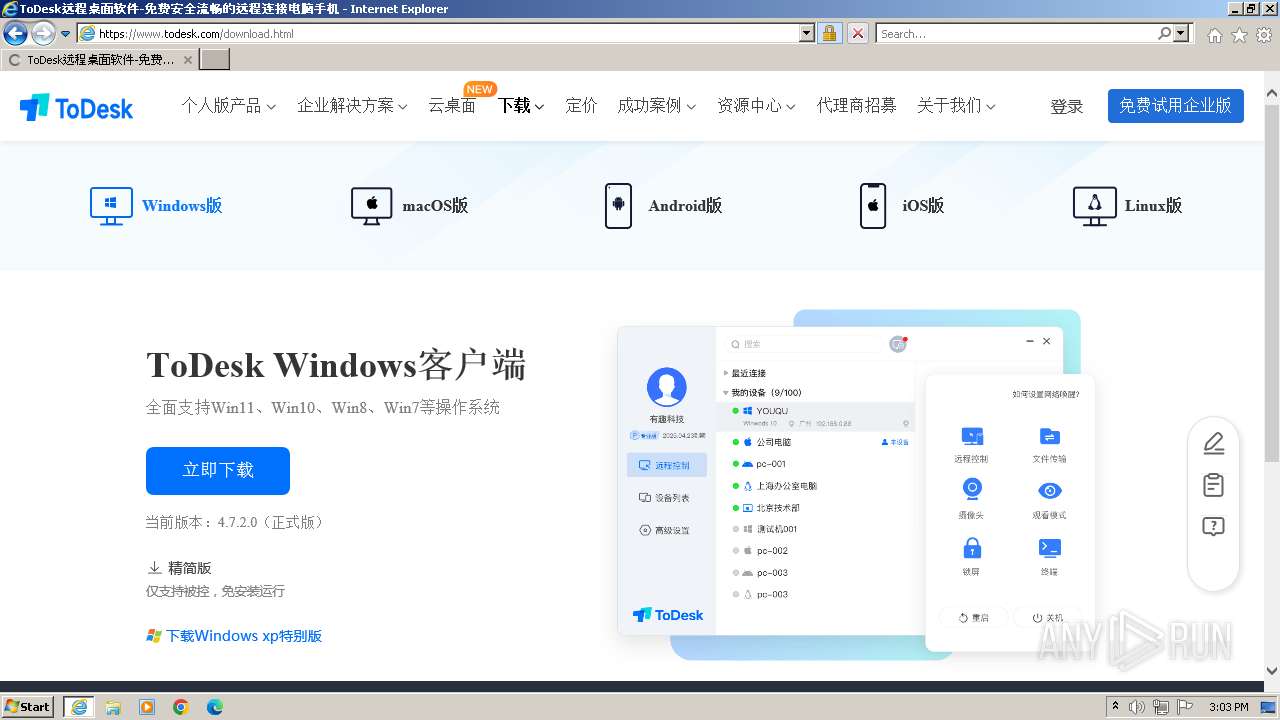The height and width of the screenshot is (720, 1280).
Task: Click the taskbar clock showing 3:03 PM
Action: click(x=1228, y=707)
